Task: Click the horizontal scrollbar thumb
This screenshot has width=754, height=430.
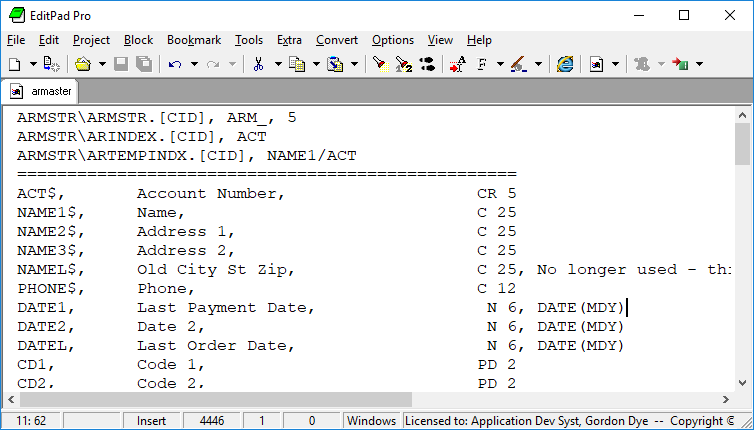Action: (210, 399)
